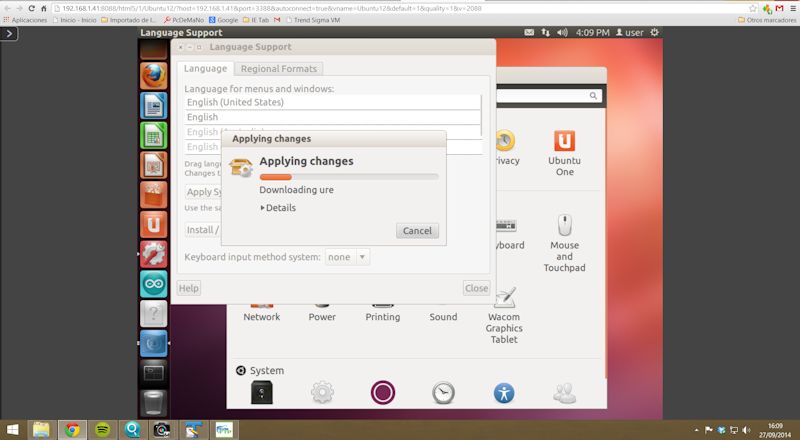Select the Language tab
Screen dimensions: 800x440
(205, 68)
